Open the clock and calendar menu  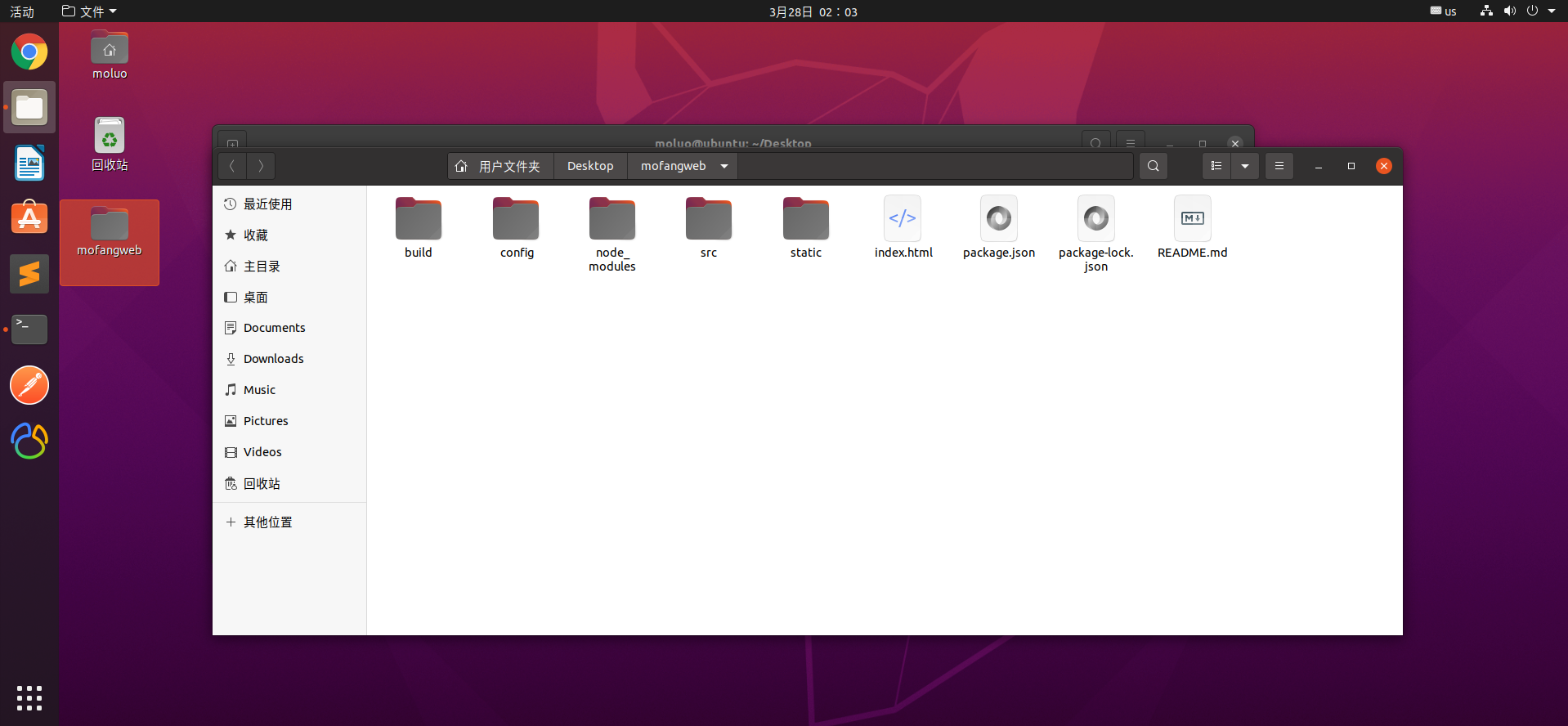pyautogui.click(x=813, y=11)
